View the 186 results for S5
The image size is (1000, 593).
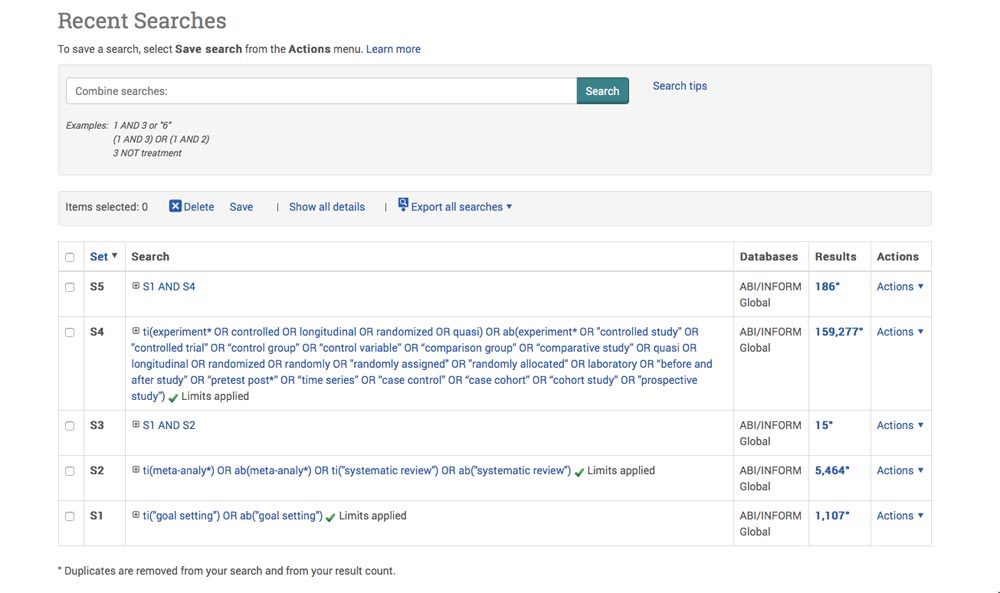click(827, 286)
